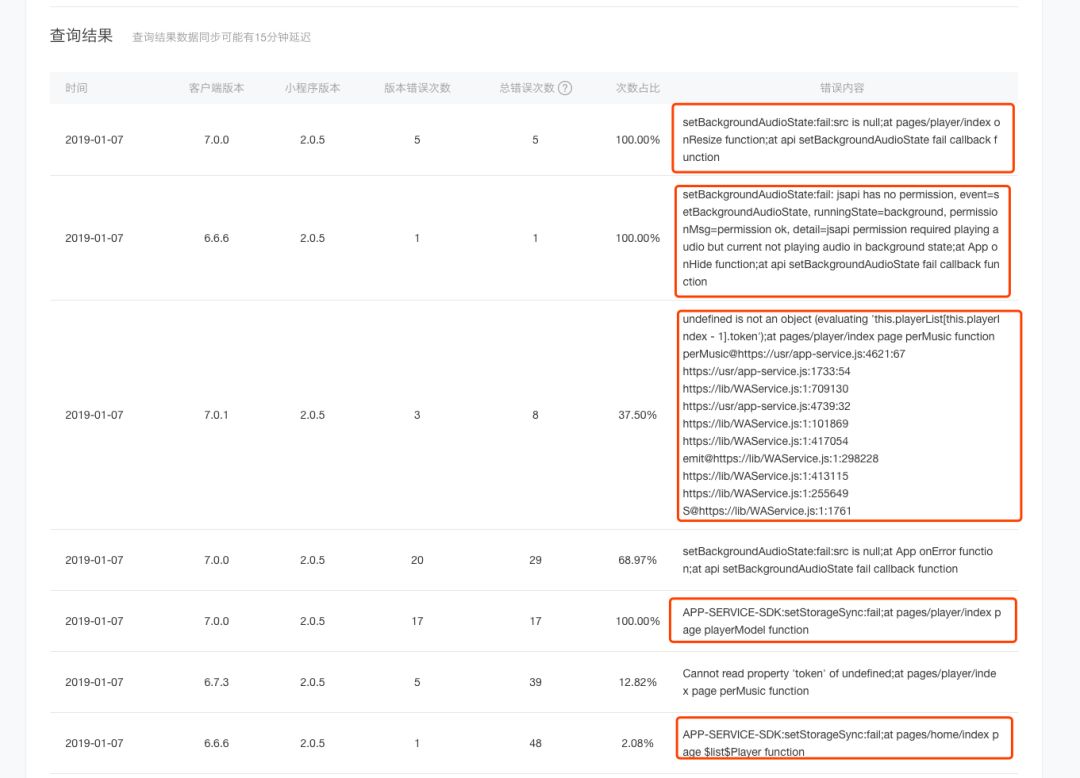
Task: Select client version 6.6.6 in the 2.08% row
Action: click(216, 744)
